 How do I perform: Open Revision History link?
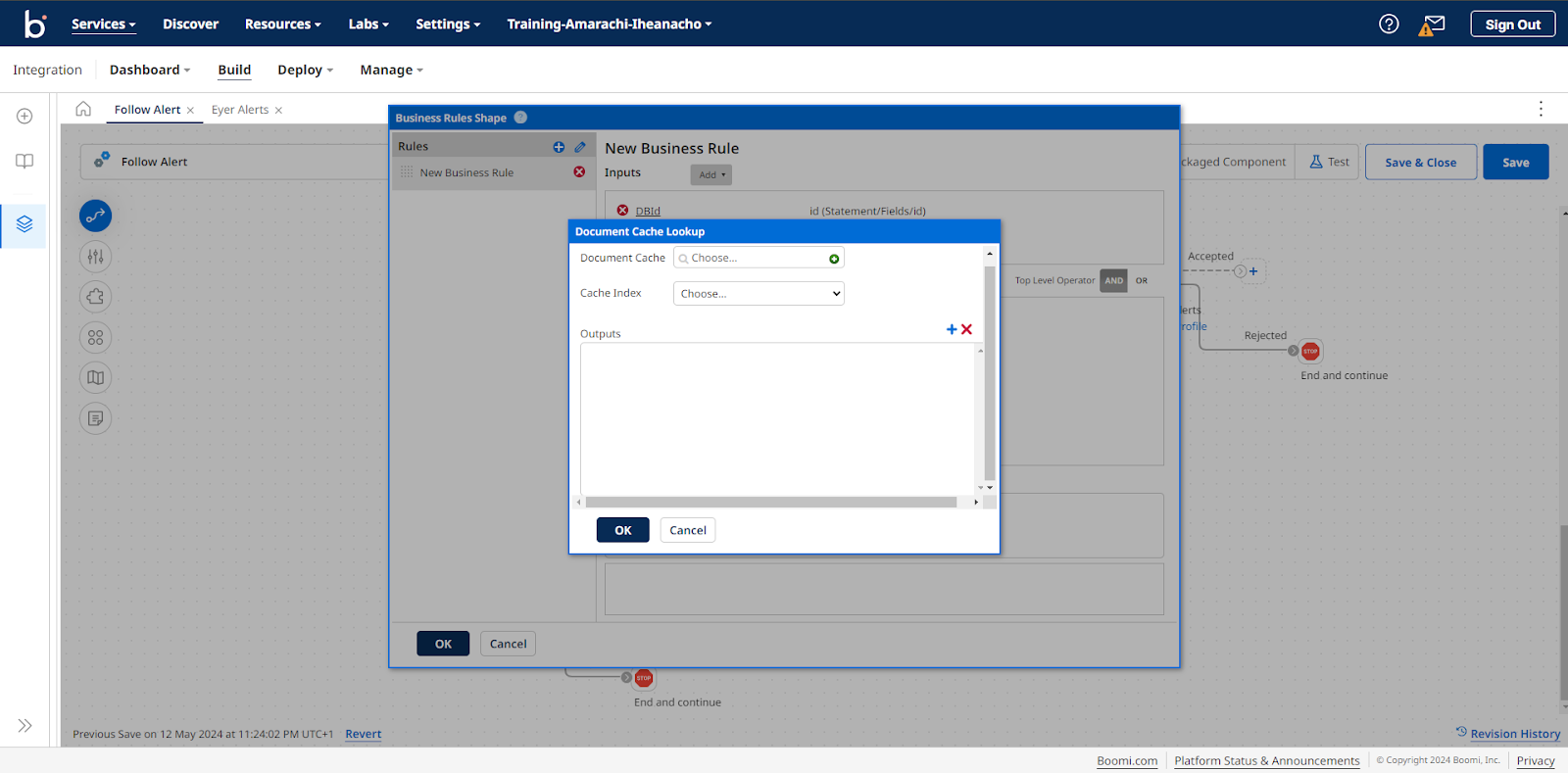[1515, 734]
